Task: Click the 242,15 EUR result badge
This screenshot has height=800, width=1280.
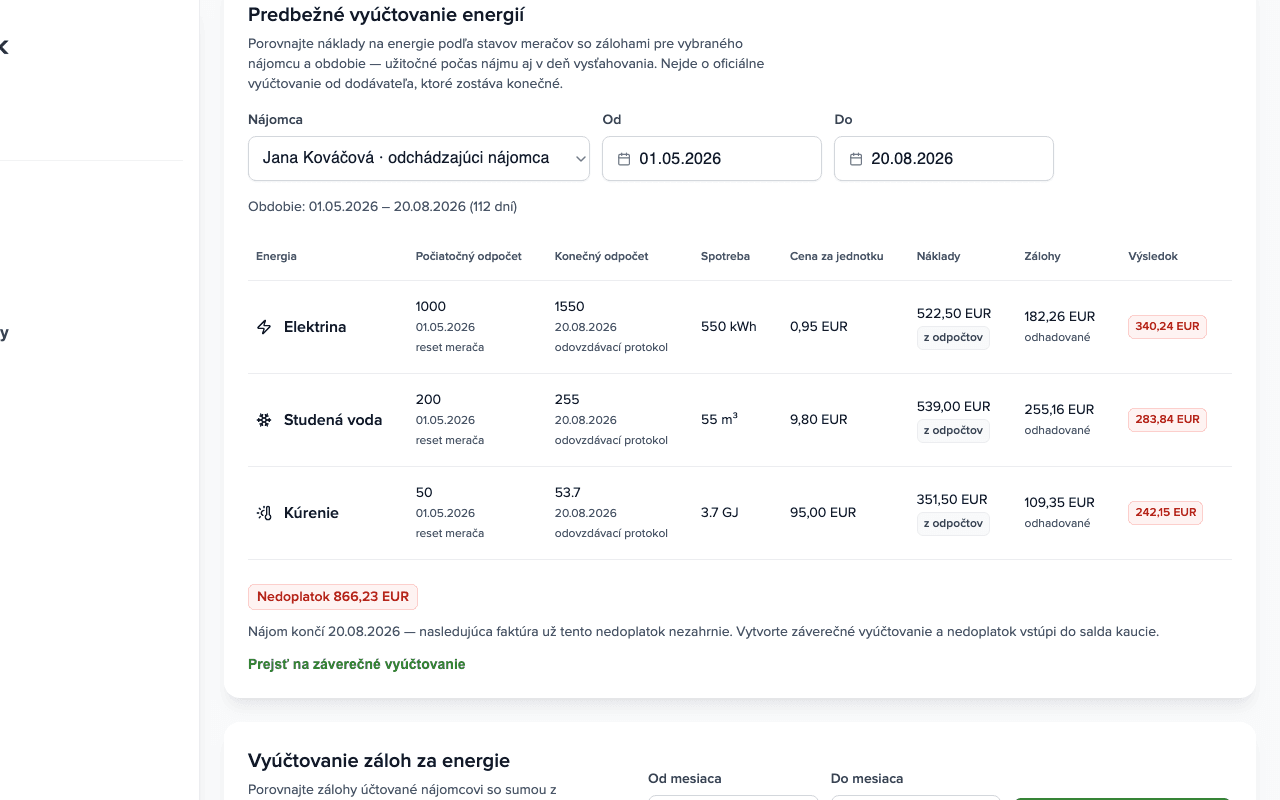Action: pyautogui.click(x=1165, y=513)
